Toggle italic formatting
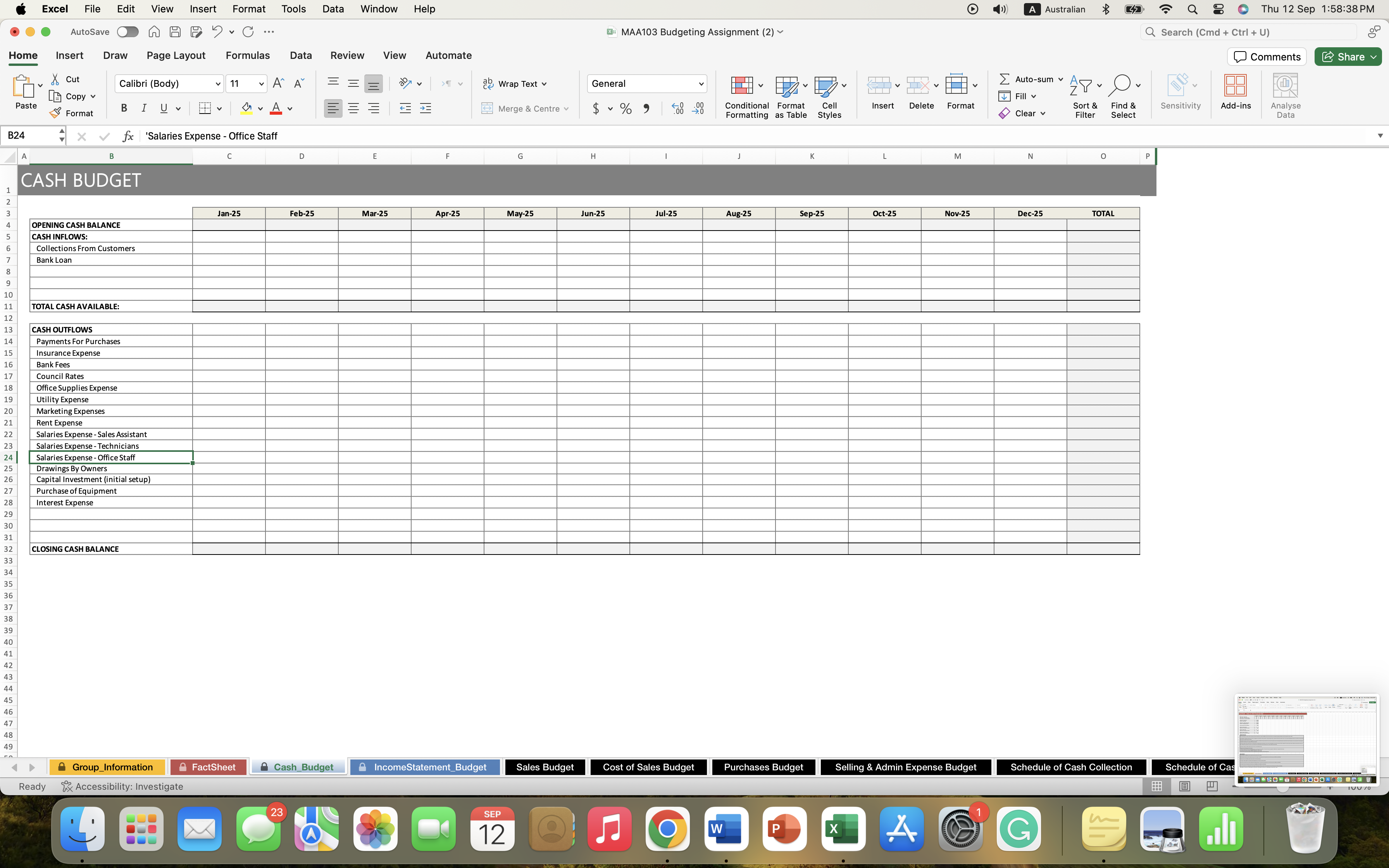 tap(143, 108)
